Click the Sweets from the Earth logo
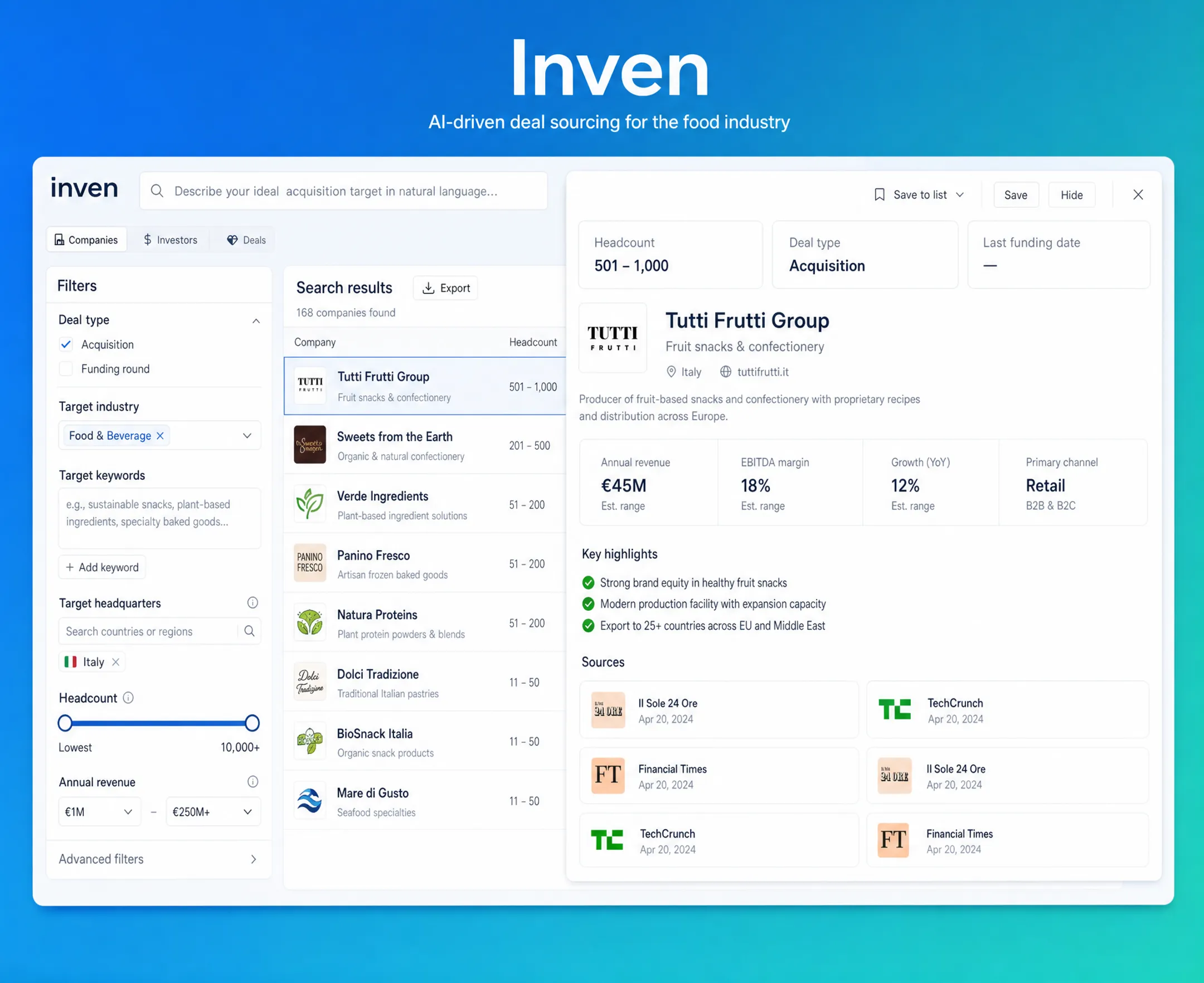 pyautogui.click(x=310, y=445)
